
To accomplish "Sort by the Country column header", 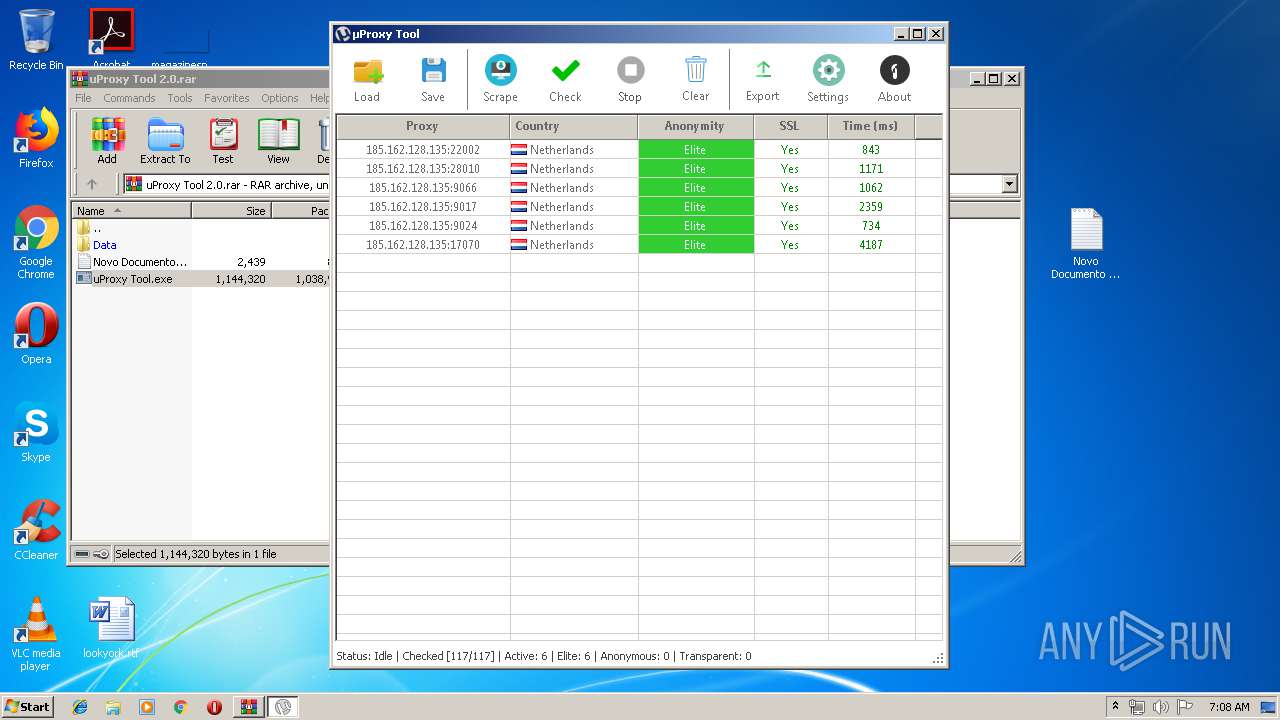I will click(574, 126).
